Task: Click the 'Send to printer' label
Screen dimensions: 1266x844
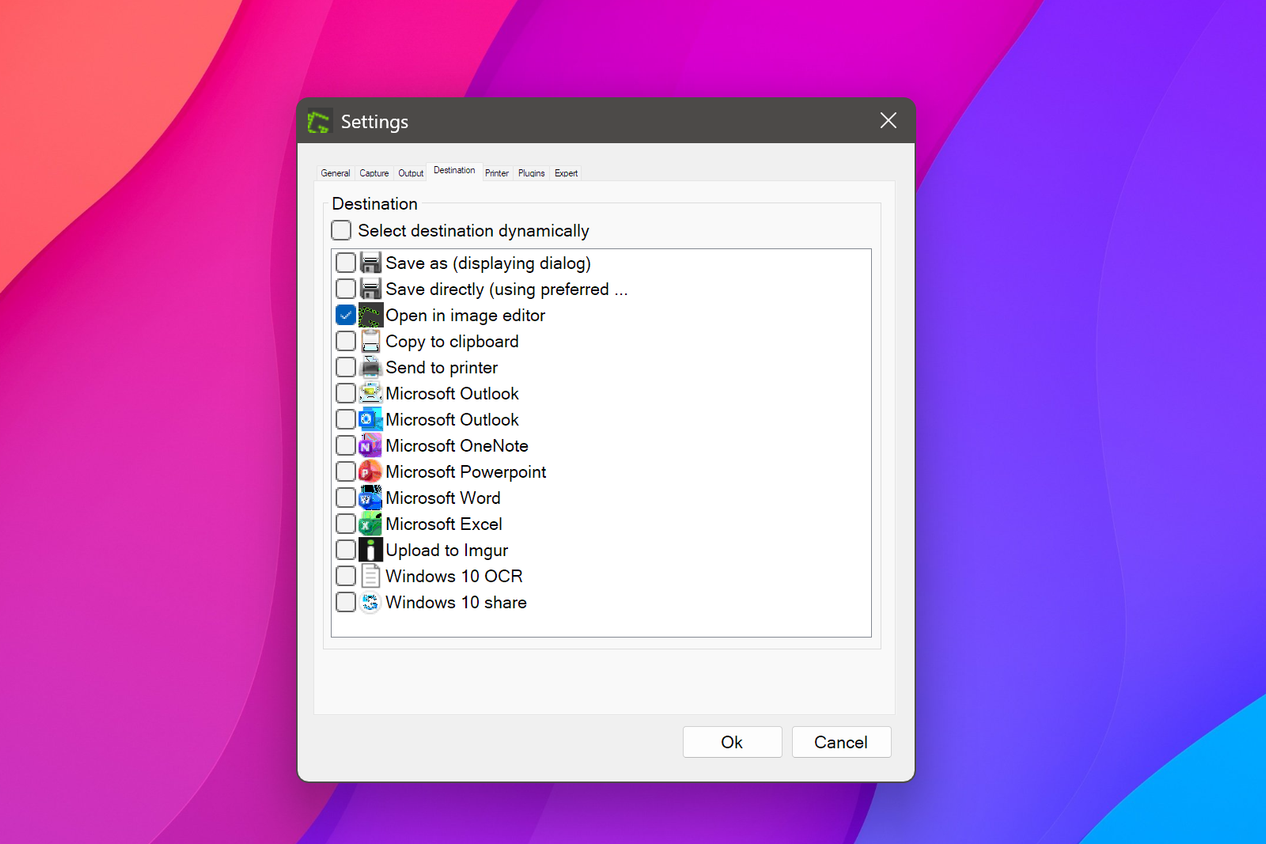Action: click(x=442, y=367)
